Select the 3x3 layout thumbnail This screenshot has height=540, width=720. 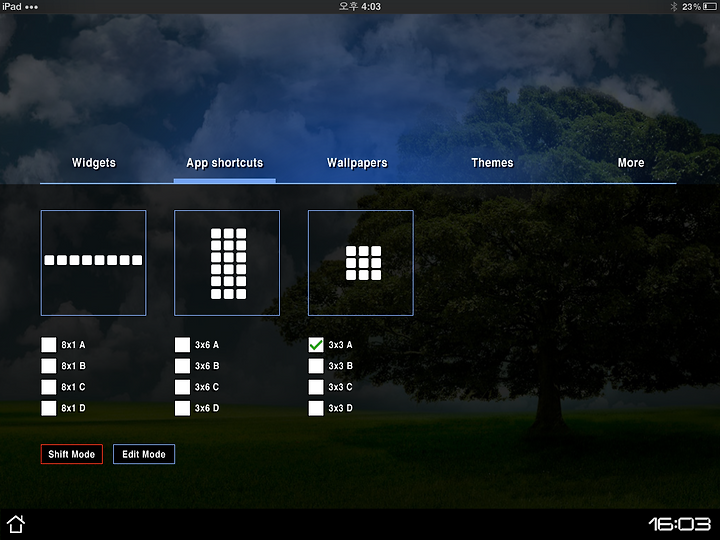pos(360,263)
